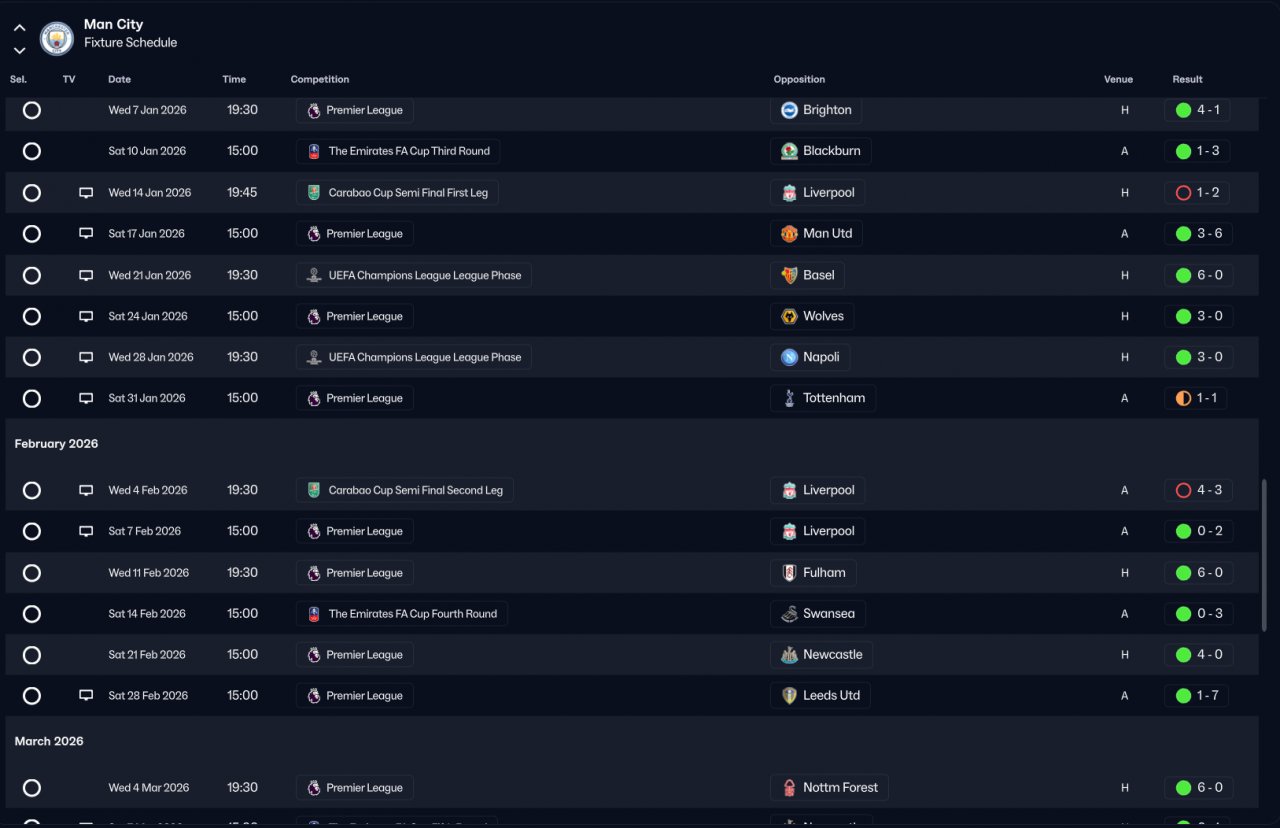Select the Wed 14 Jan Liverpool fixture radio button
Image resolution: width=1280 pixels, height=828 pixels.
(32, 193)
